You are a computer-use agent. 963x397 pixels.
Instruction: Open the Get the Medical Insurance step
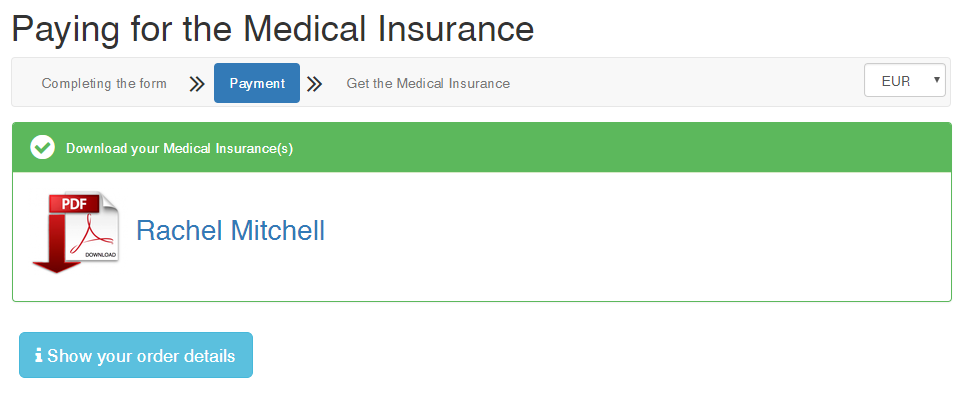click(x=428, y=84)
